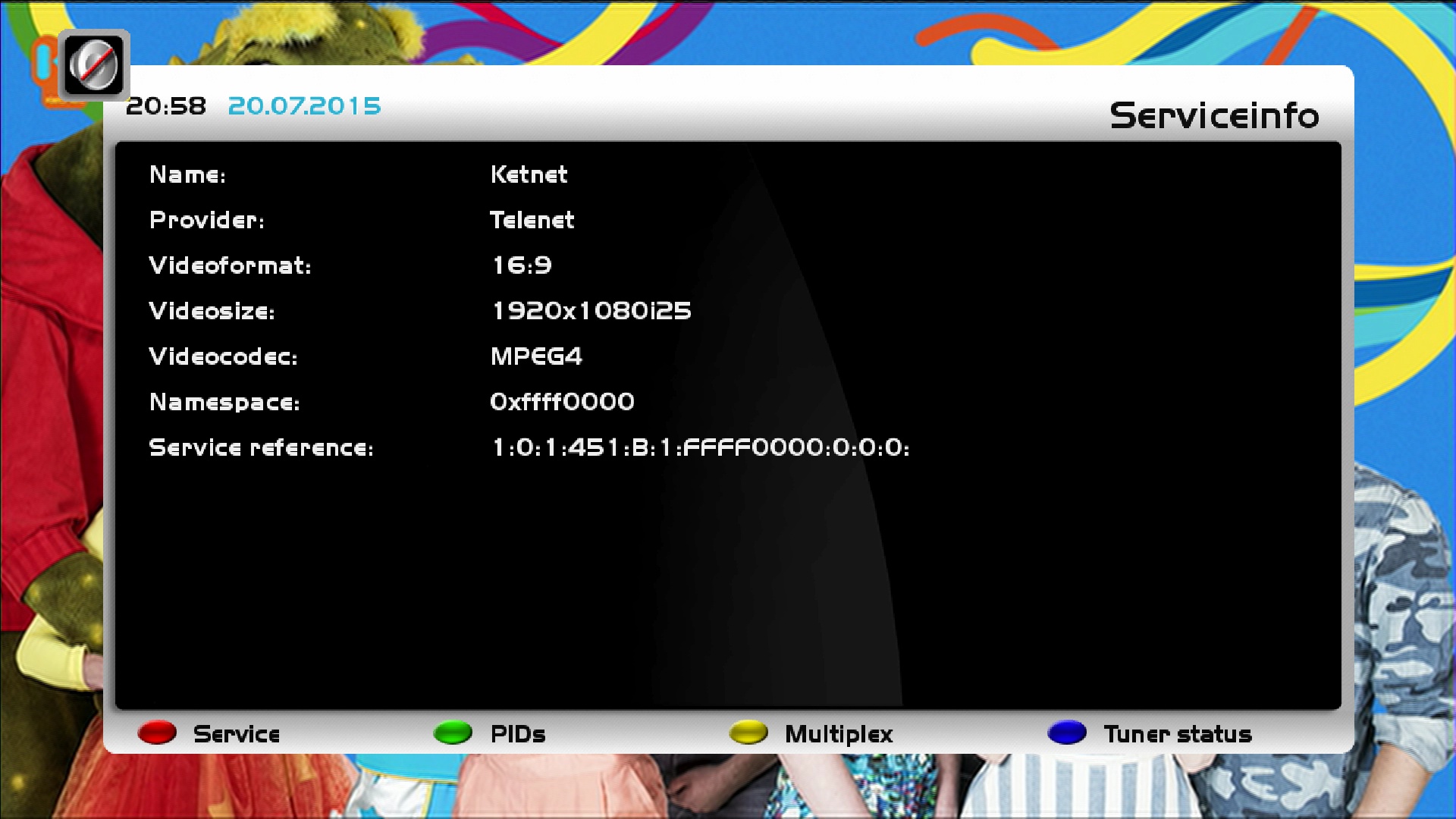Select the Telenet provider value

click(x=532, y=220)
